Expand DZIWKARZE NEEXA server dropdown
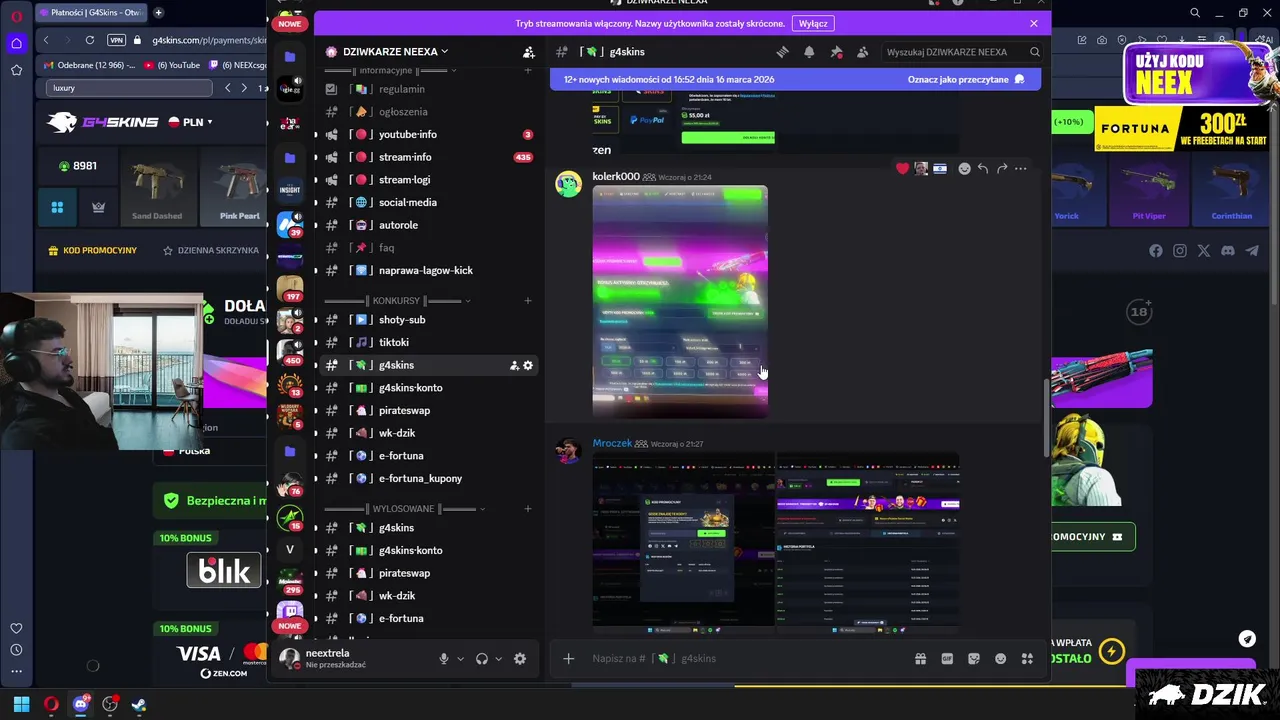The image size is (1280, 720). click(x=396, y=52)
